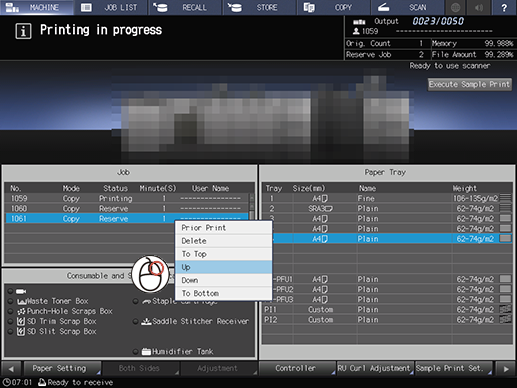Select the PI1 Custom tray row

[x=387, y=309]
